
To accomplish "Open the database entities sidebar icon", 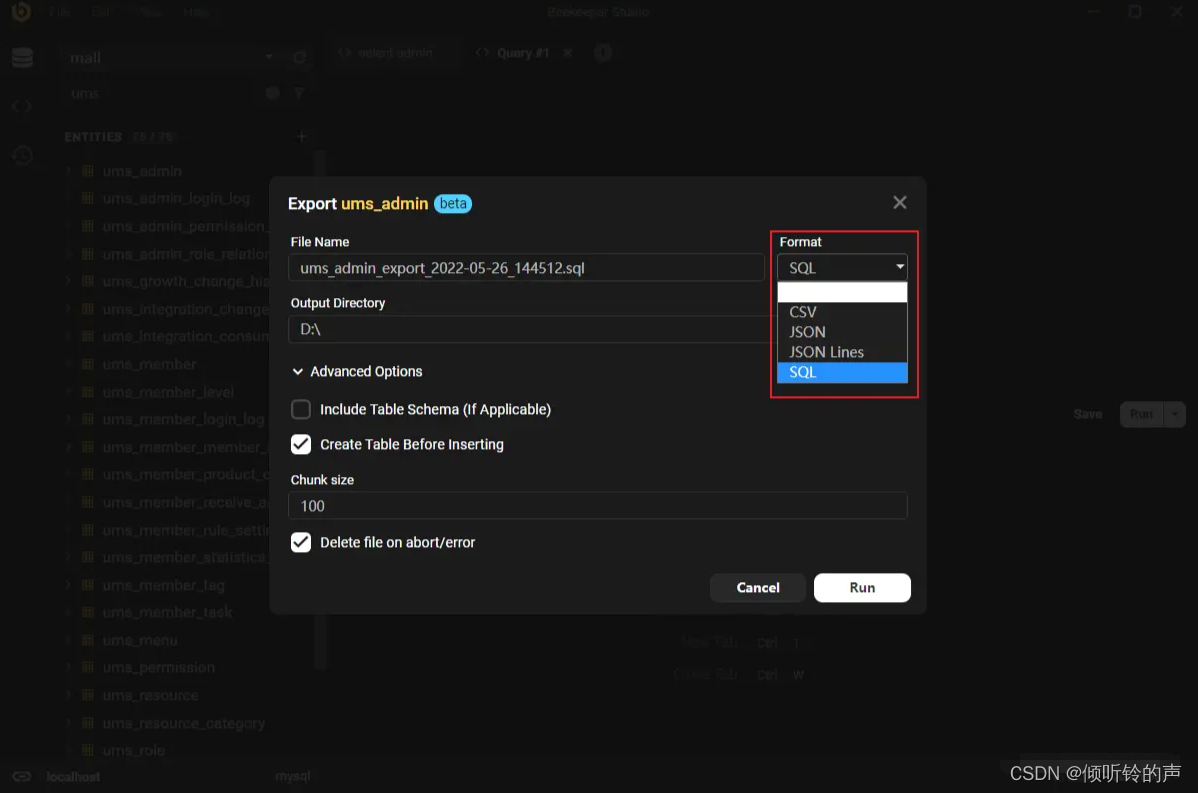I will coord(22,58).
